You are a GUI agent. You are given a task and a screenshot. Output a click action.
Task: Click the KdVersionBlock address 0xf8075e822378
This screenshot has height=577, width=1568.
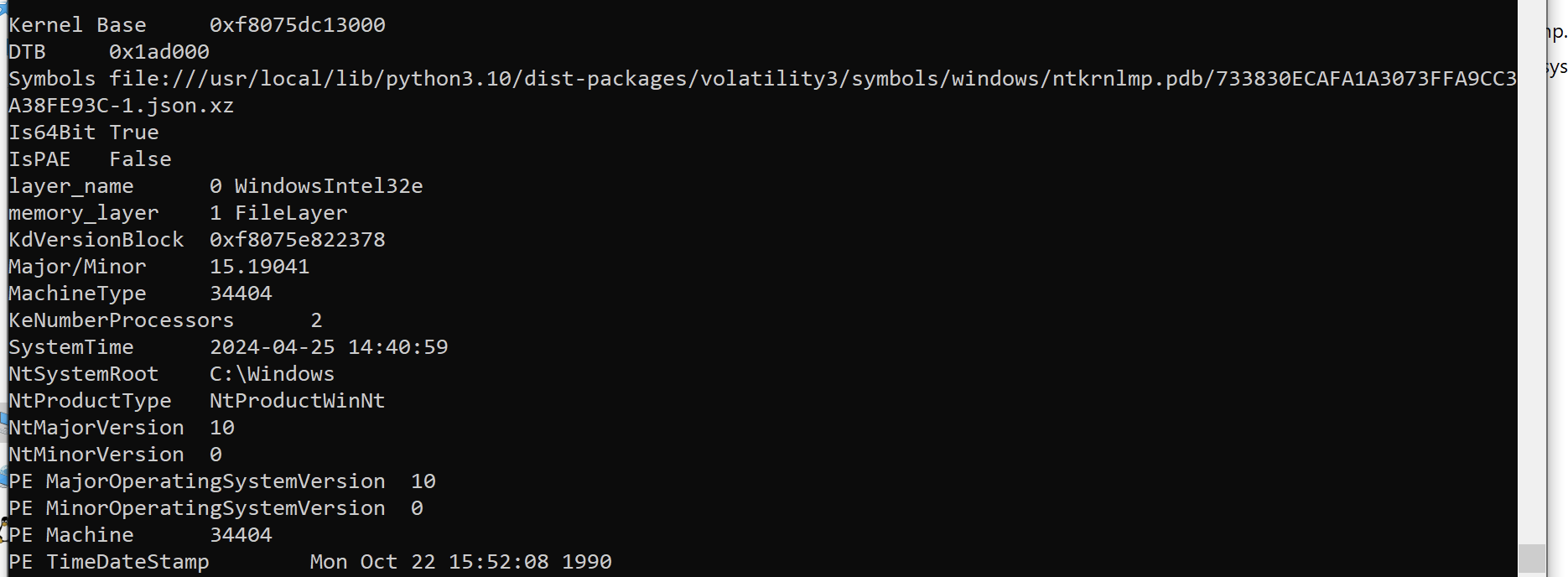click(x=298, y=240)
